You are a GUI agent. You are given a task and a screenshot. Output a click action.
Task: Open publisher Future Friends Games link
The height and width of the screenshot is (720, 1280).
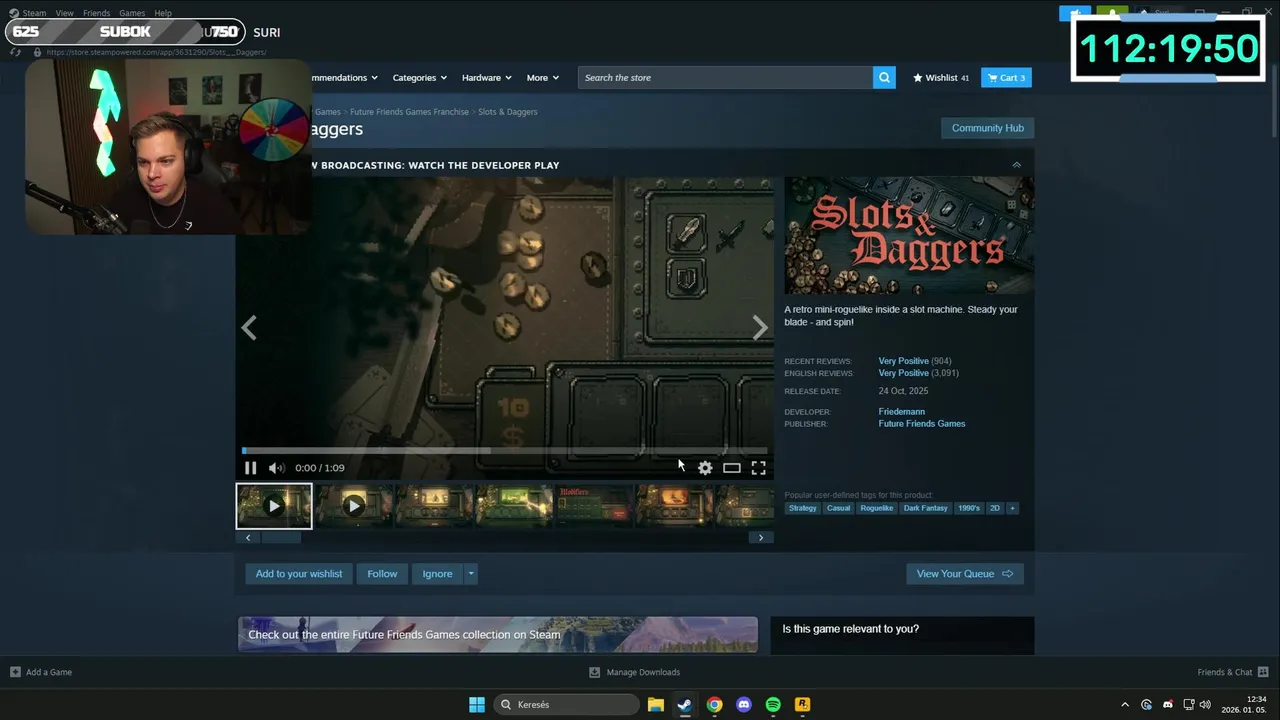922,424
